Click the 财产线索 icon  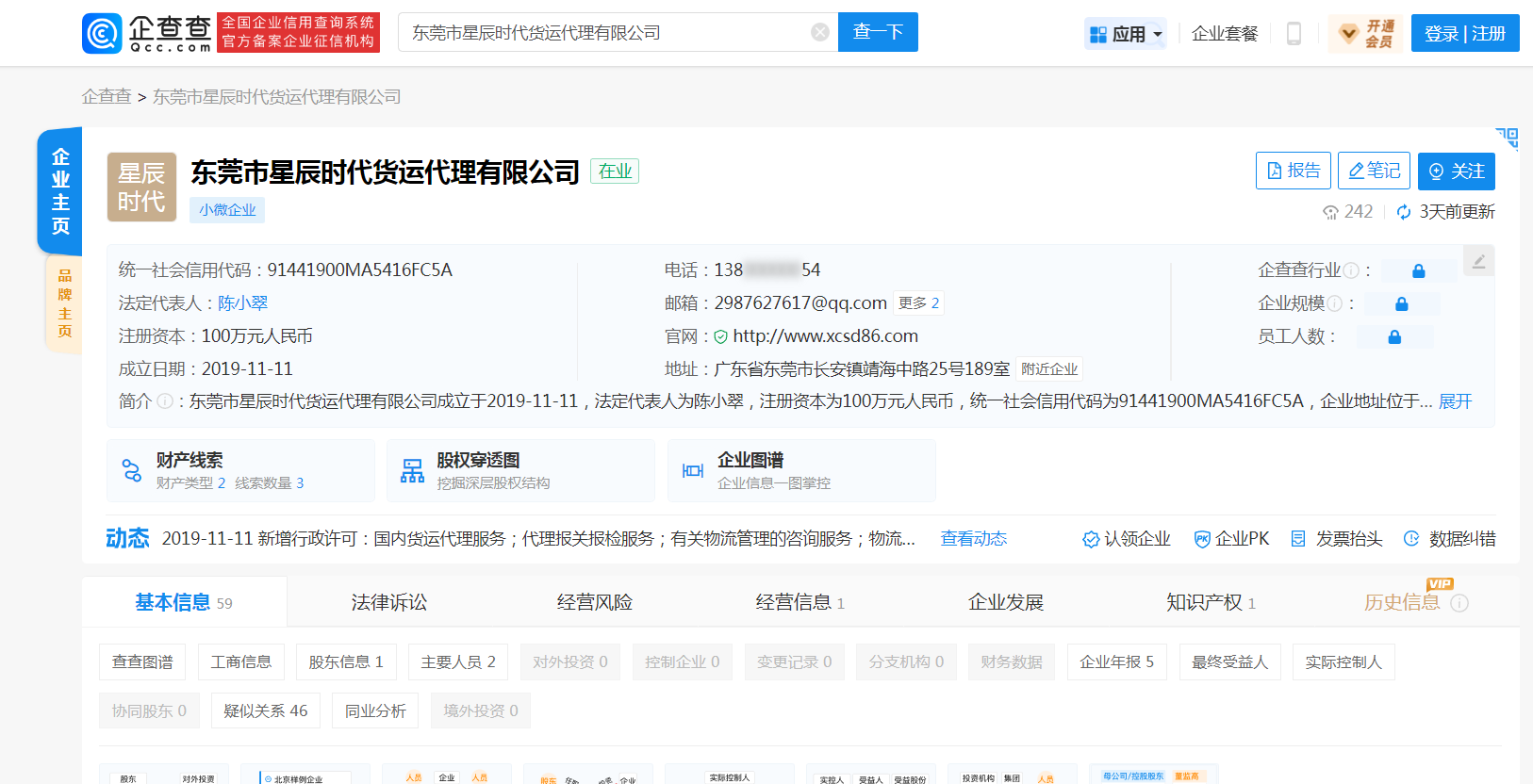point(132,470)
